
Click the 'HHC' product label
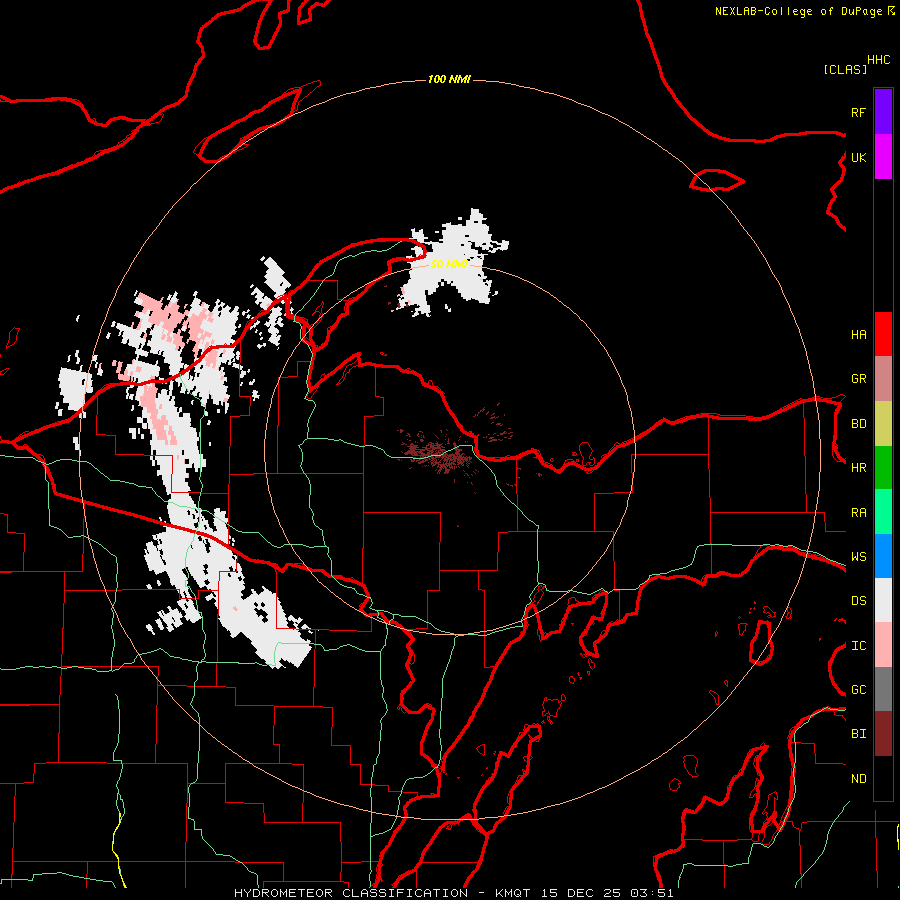click(x=878, y=60)
